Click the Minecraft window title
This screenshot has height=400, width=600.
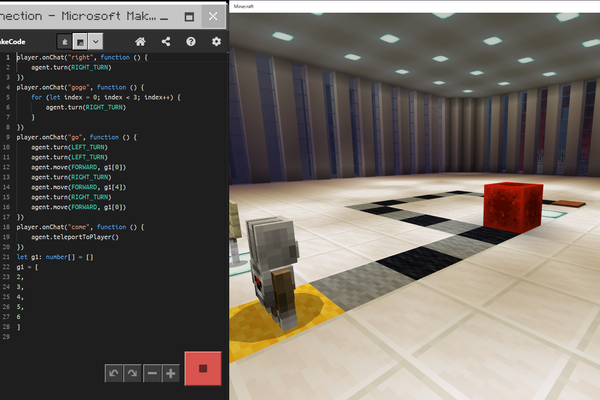tap(243, 6)
